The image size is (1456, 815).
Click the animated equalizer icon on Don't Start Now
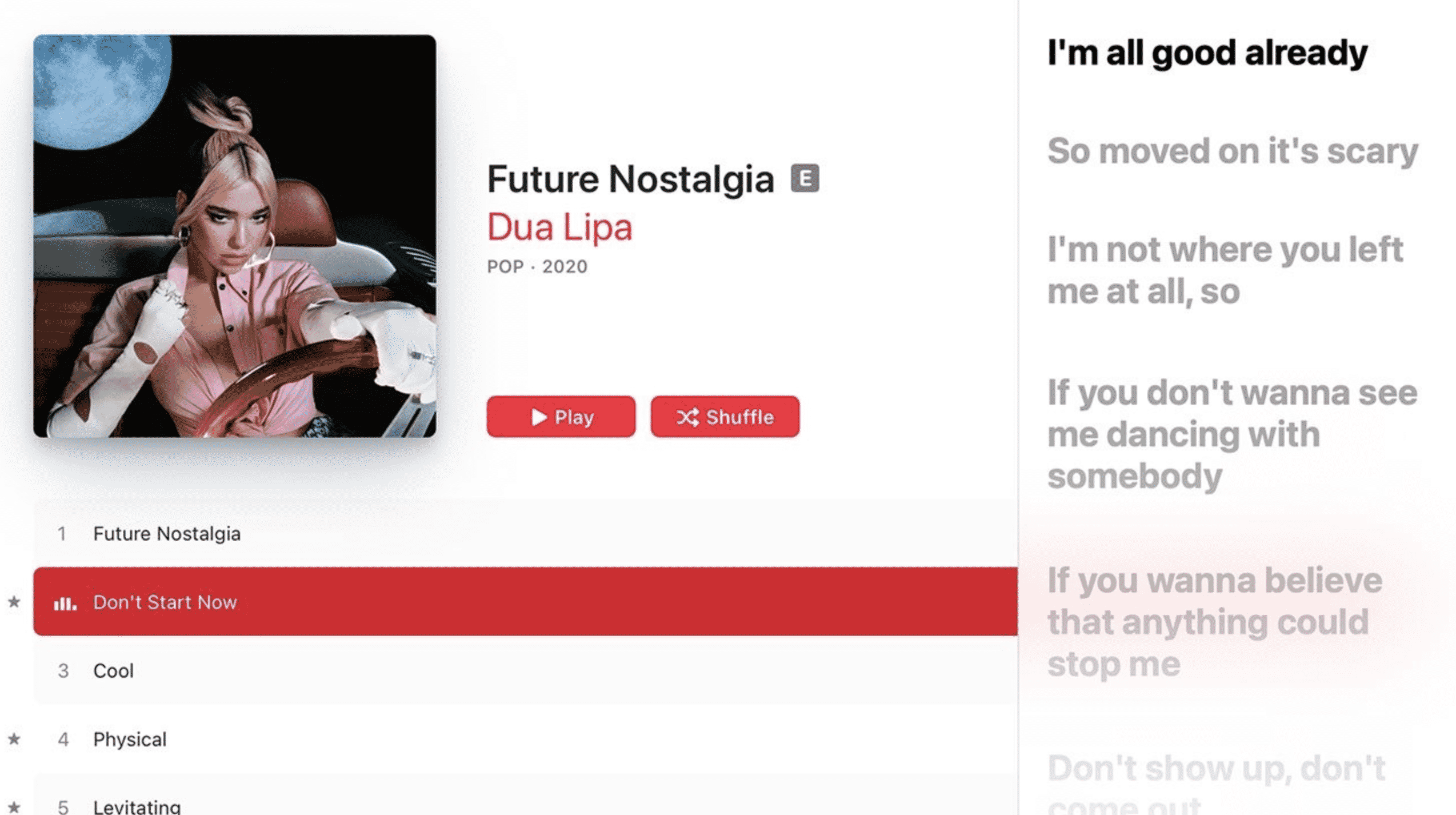pos(65,602)
